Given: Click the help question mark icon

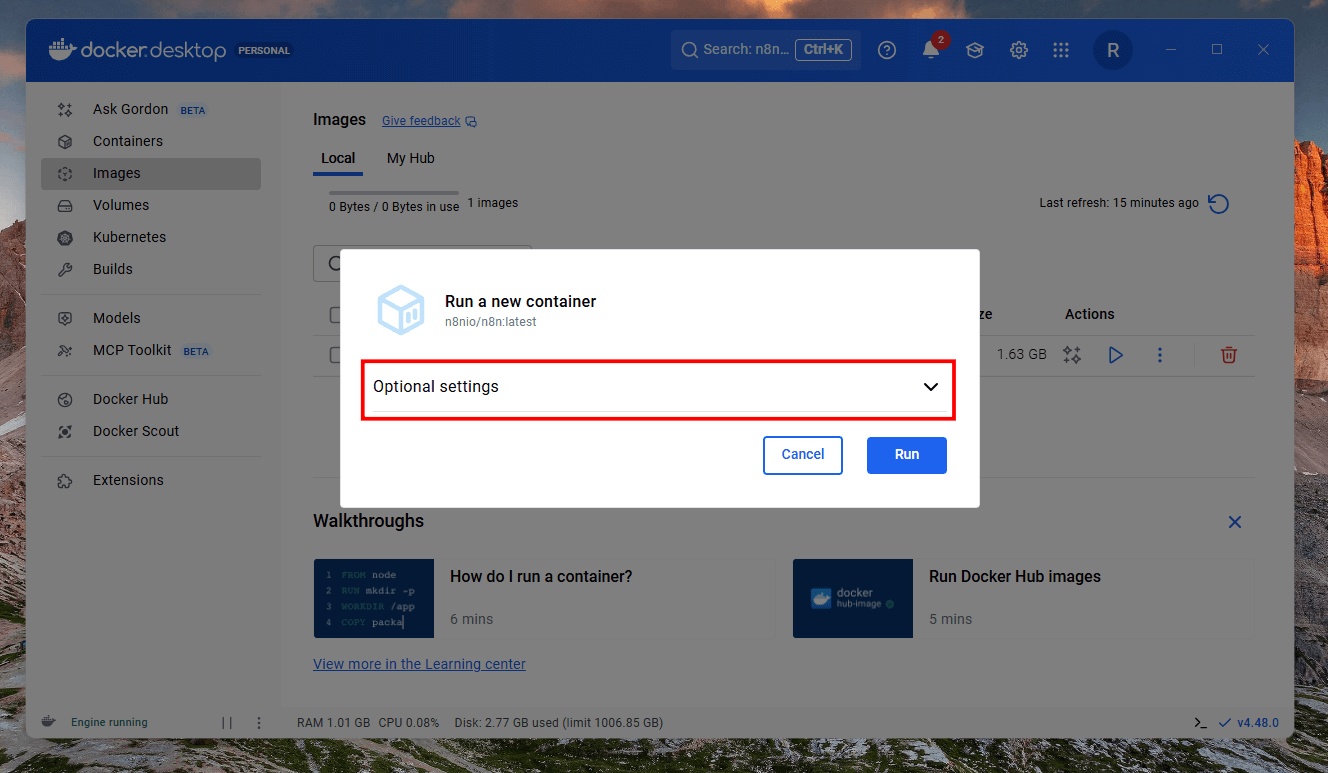Looking at the screenshot, I should [887, 50].
